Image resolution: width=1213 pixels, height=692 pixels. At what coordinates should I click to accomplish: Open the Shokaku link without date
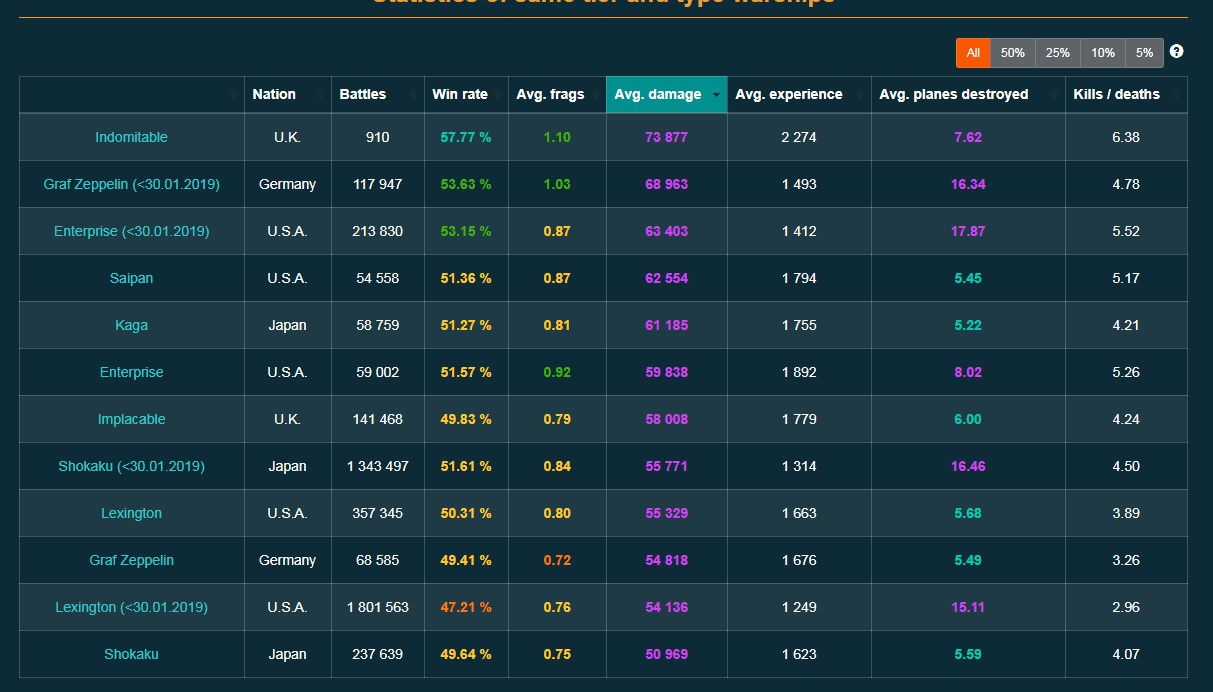[131, 654]
